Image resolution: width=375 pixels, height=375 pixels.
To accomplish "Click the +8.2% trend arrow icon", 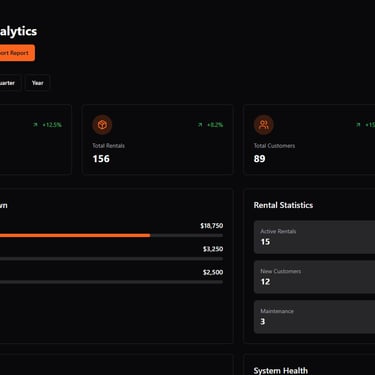I will pos(200,125).
